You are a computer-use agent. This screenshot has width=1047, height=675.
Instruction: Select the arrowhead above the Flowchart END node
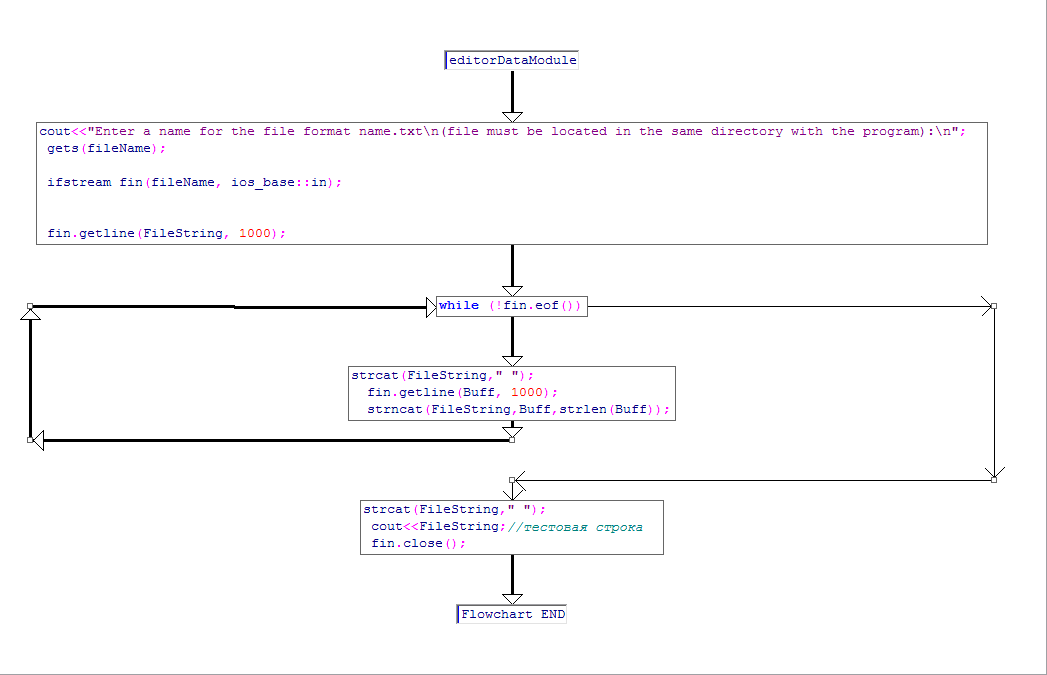click(x=512, y=599)
